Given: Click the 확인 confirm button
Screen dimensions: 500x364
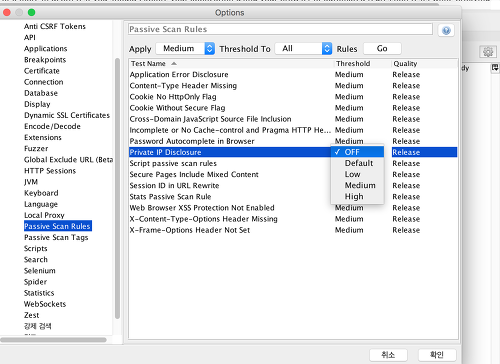Looking at the screenshot, I should click(x=437, y=355).
